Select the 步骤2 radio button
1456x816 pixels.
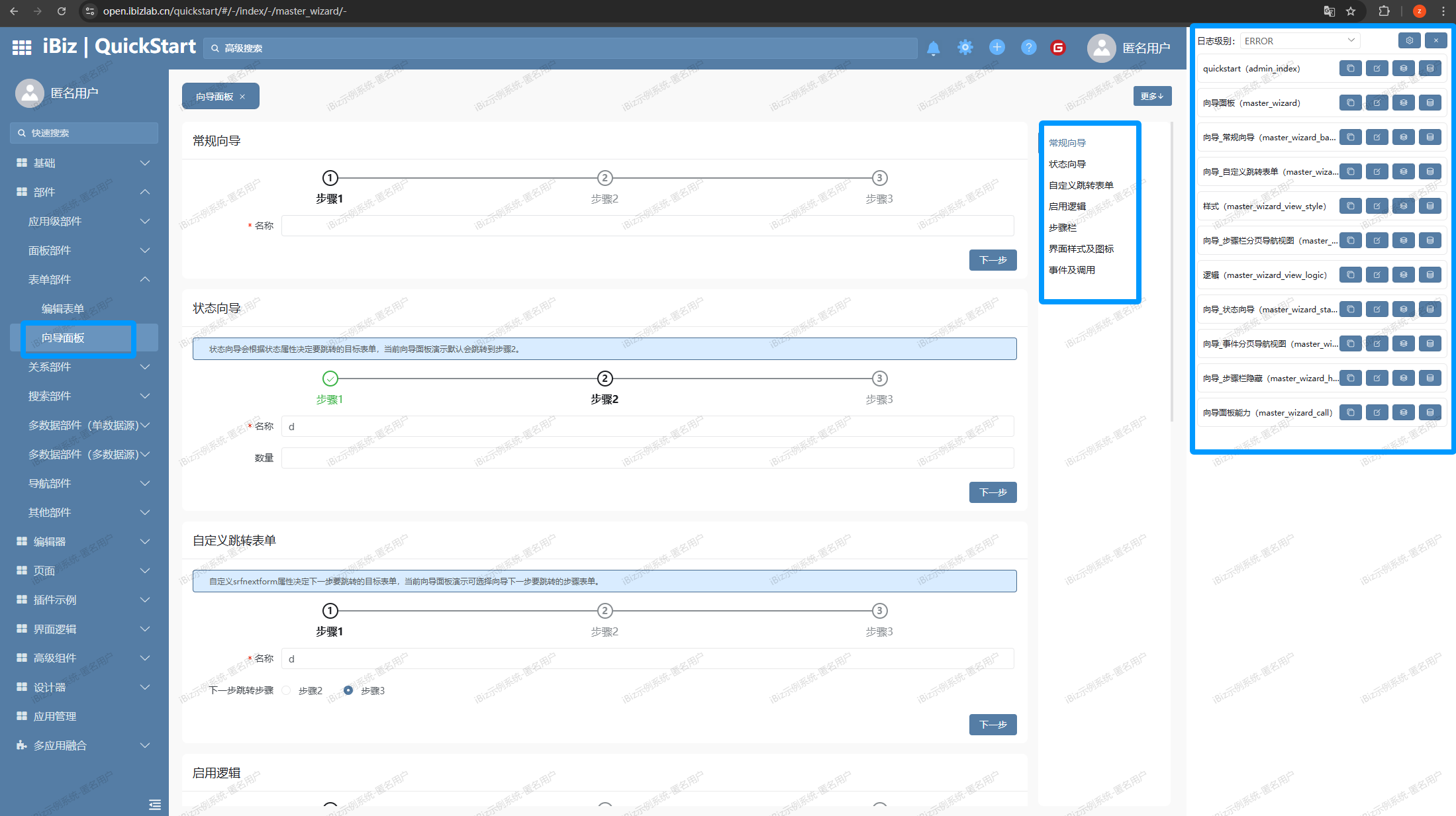(x=287, y=690)
